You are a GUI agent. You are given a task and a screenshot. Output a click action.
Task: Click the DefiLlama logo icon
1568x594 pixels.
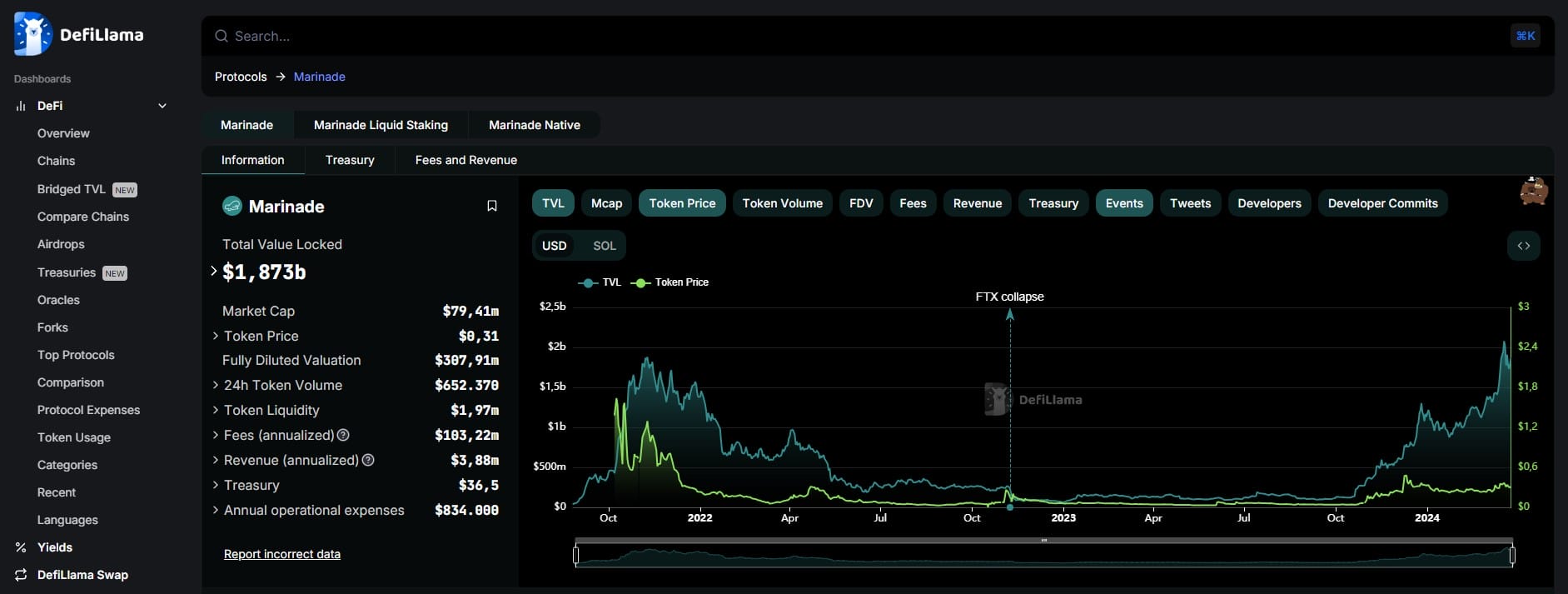[x=32, y=35]
